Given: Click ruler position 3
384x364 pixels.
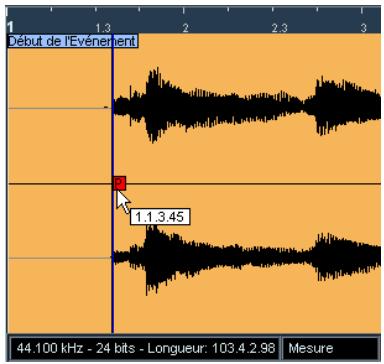Looking at the screenshot, I should pyautogui.click(x=364, y=28).
